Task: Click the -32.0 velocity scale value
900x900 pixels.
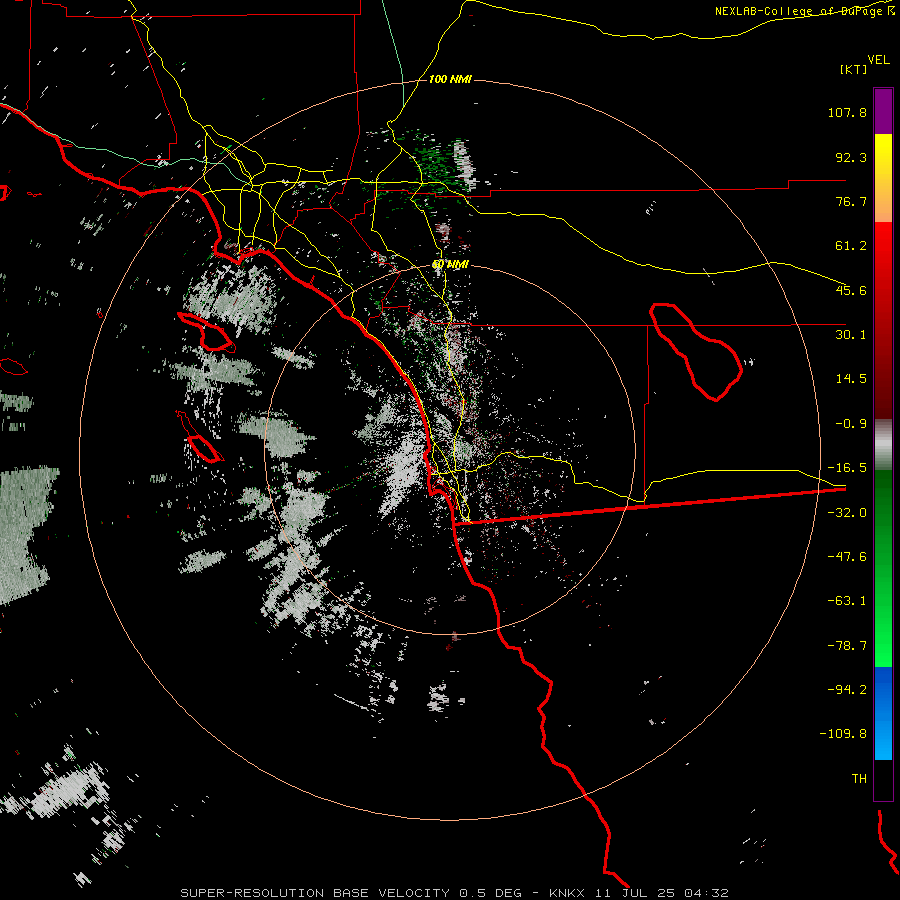Action: 847,513
